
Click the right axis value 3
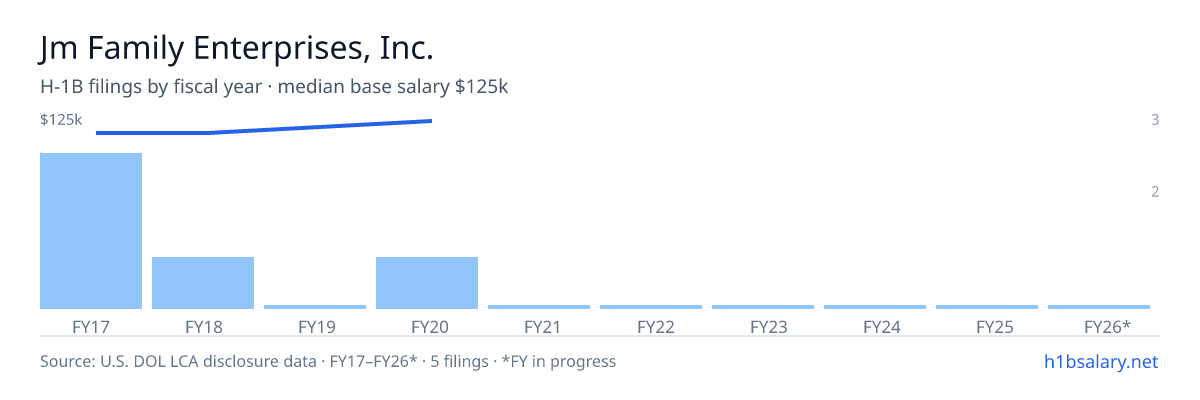click(x=1155, y=120)
